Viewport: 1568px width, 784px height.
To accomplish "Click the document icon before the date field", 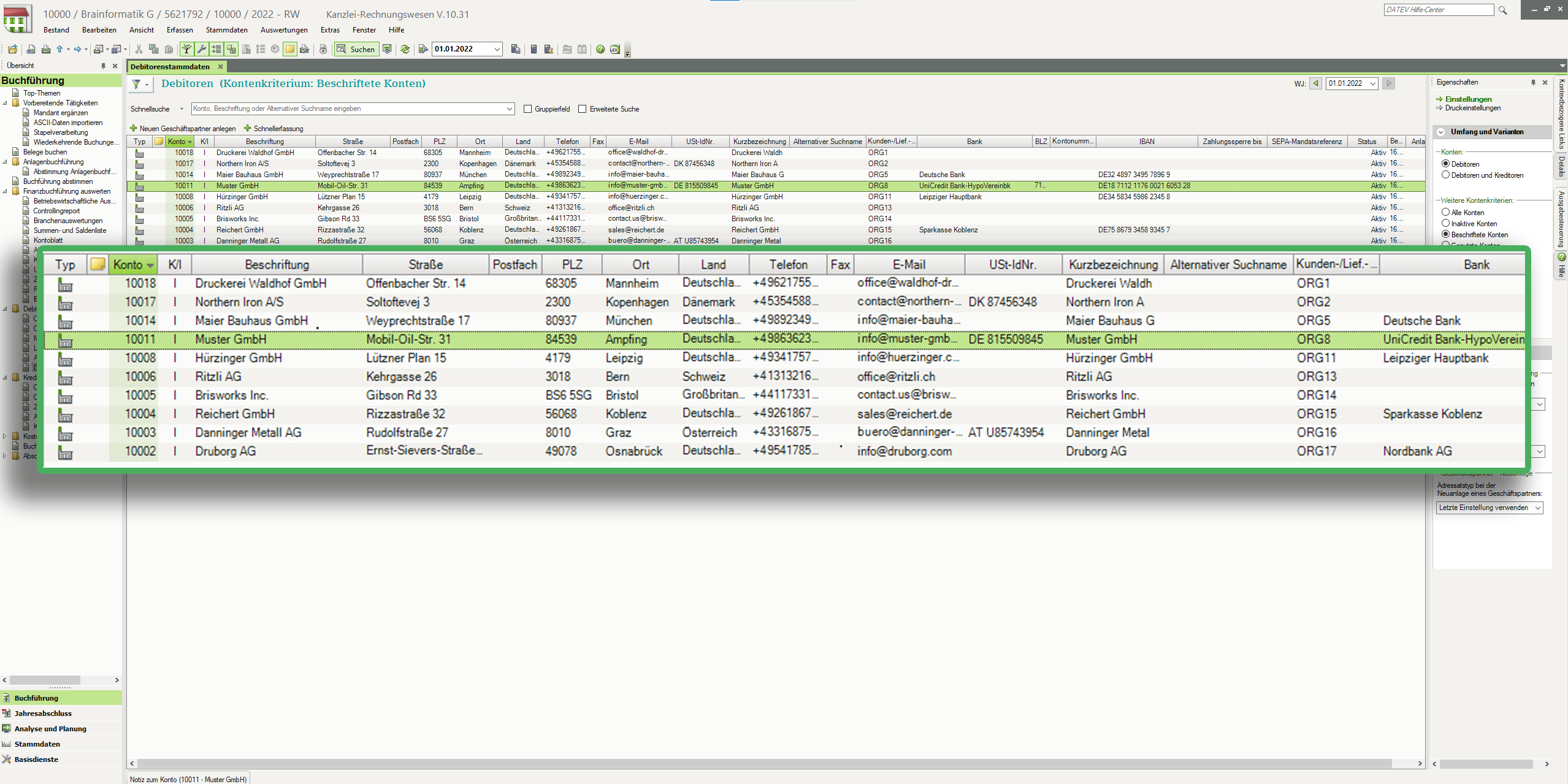I will [423, 49].
